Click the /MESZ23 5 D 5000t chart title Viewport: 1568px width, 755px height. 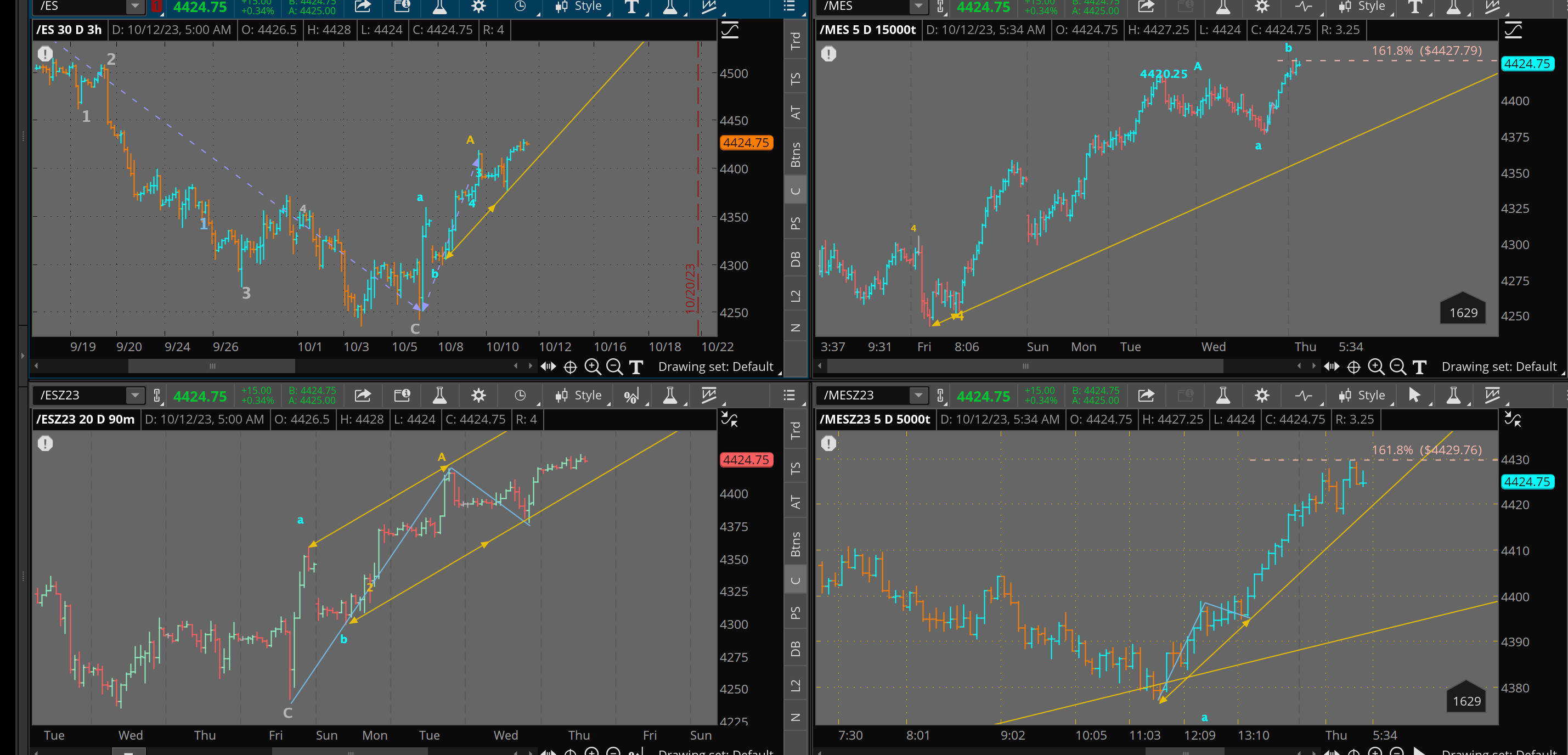click(x=875, y=419)
